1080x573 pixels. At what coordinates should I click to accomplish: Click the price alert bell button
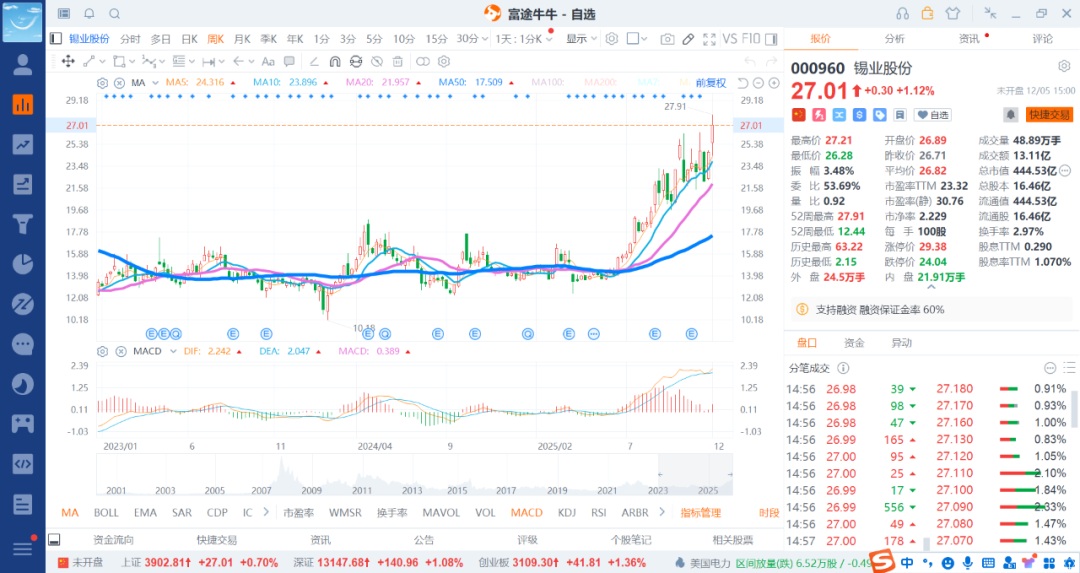point(1010,115)
